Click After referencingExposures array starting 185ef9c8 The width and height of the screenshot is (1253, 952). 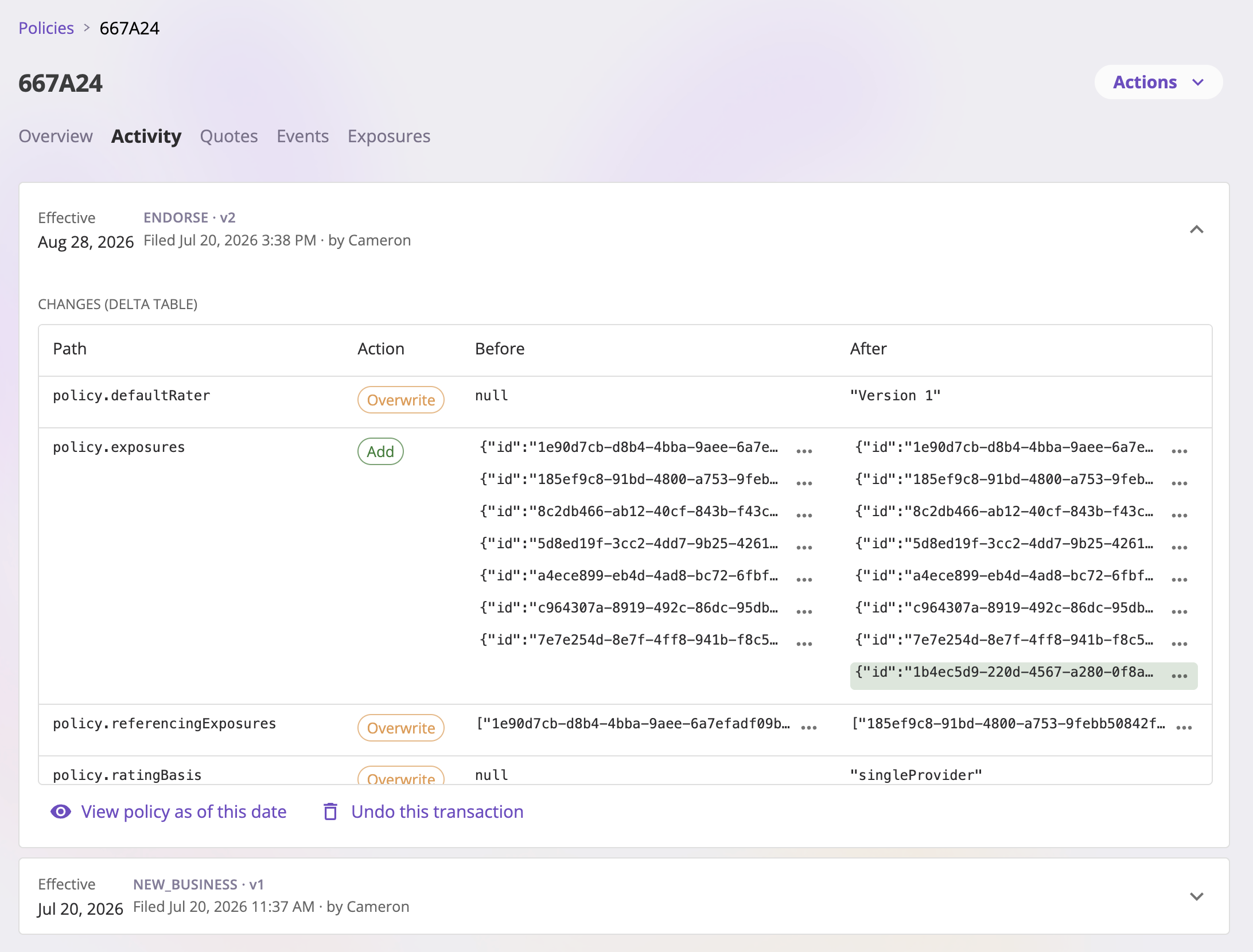click(1009, 724)
